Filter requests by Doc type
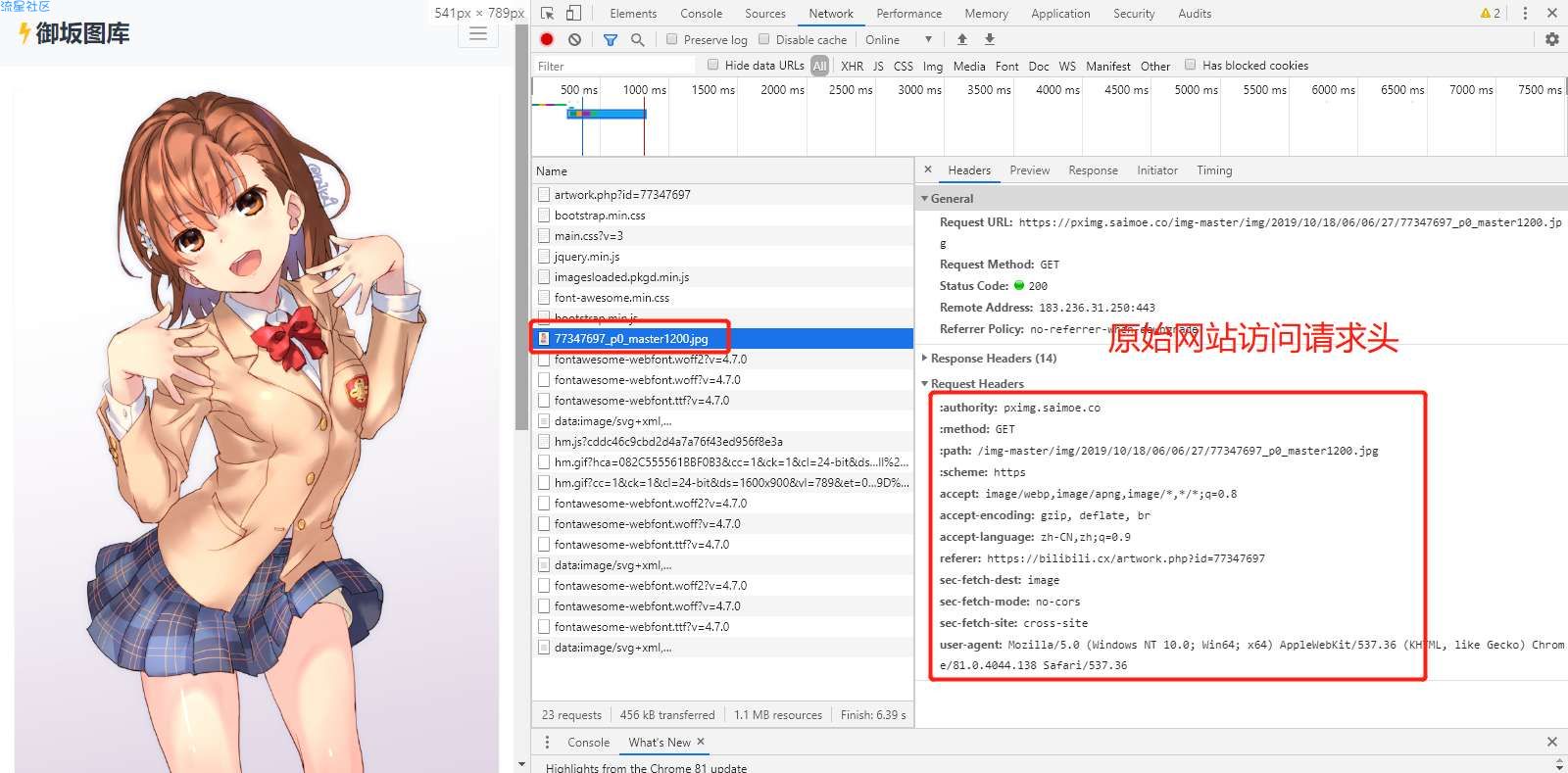This screenshot has width=1568, height=773. pyautogui.click(x=1039, y=66)
